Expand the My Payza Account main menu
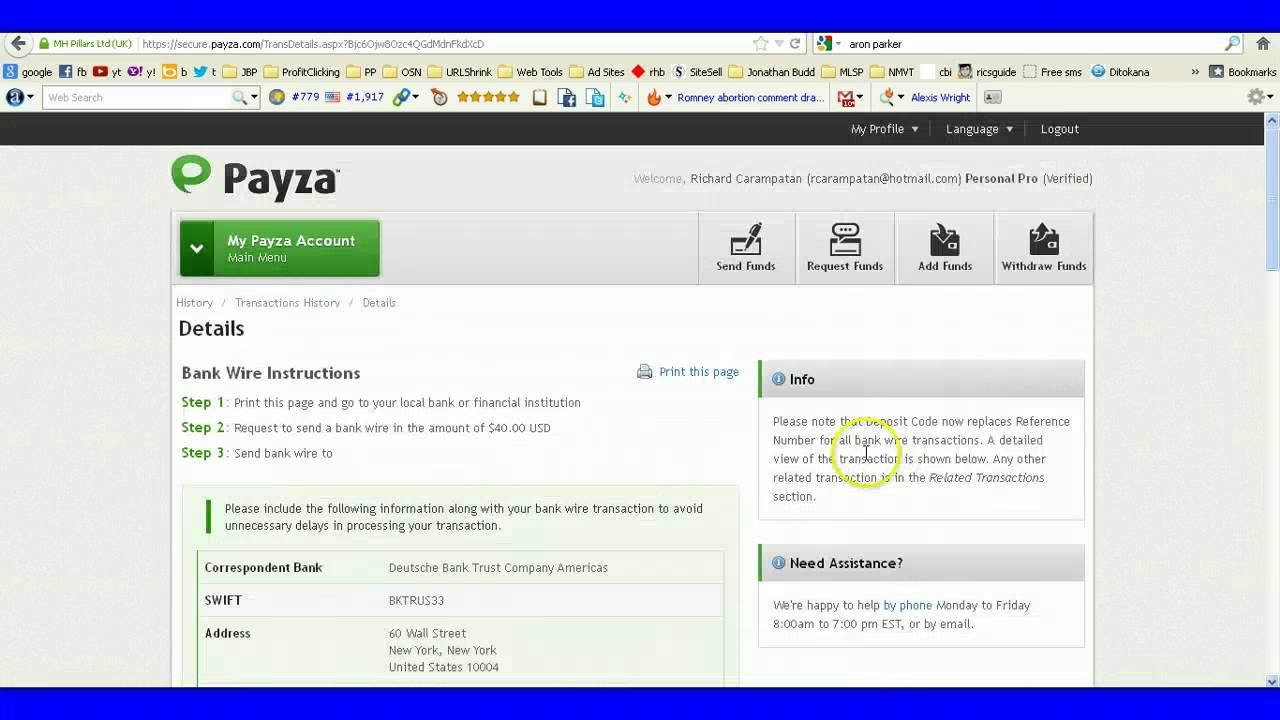 coord(280,248)
